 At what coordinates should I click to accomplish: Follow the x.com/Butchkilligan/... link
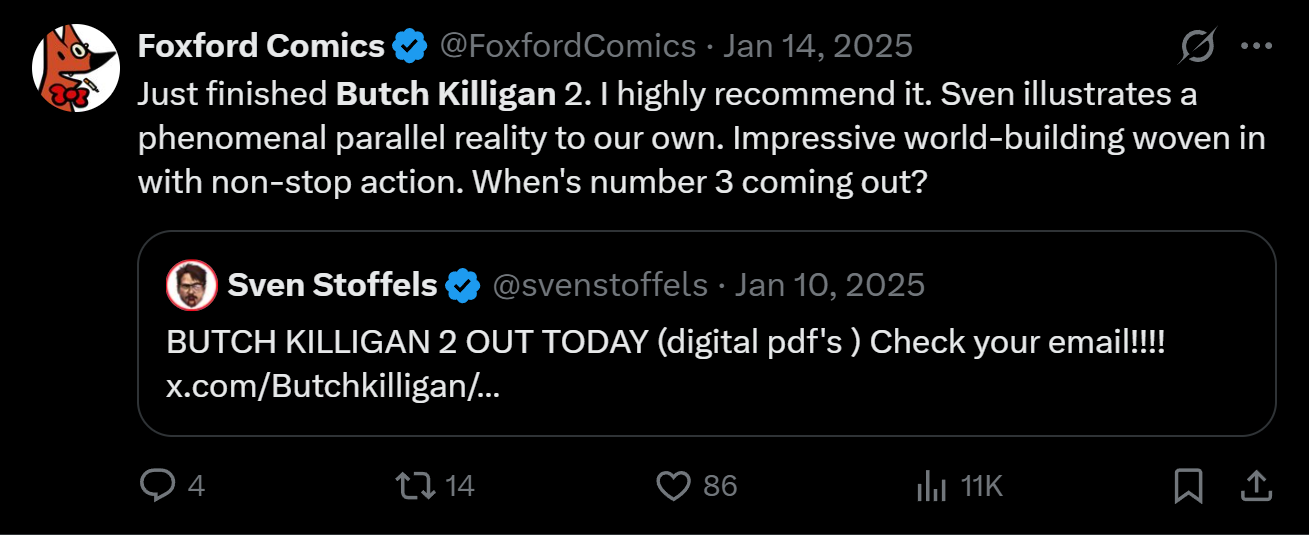(x=332, y=386)
